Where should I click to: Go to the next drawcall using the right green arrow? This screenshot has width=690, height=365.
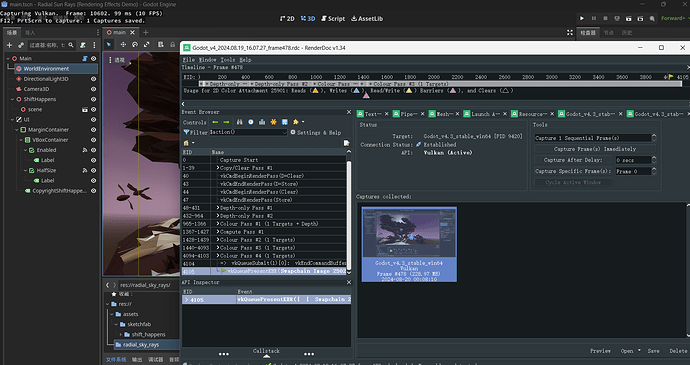coord(226,122)
